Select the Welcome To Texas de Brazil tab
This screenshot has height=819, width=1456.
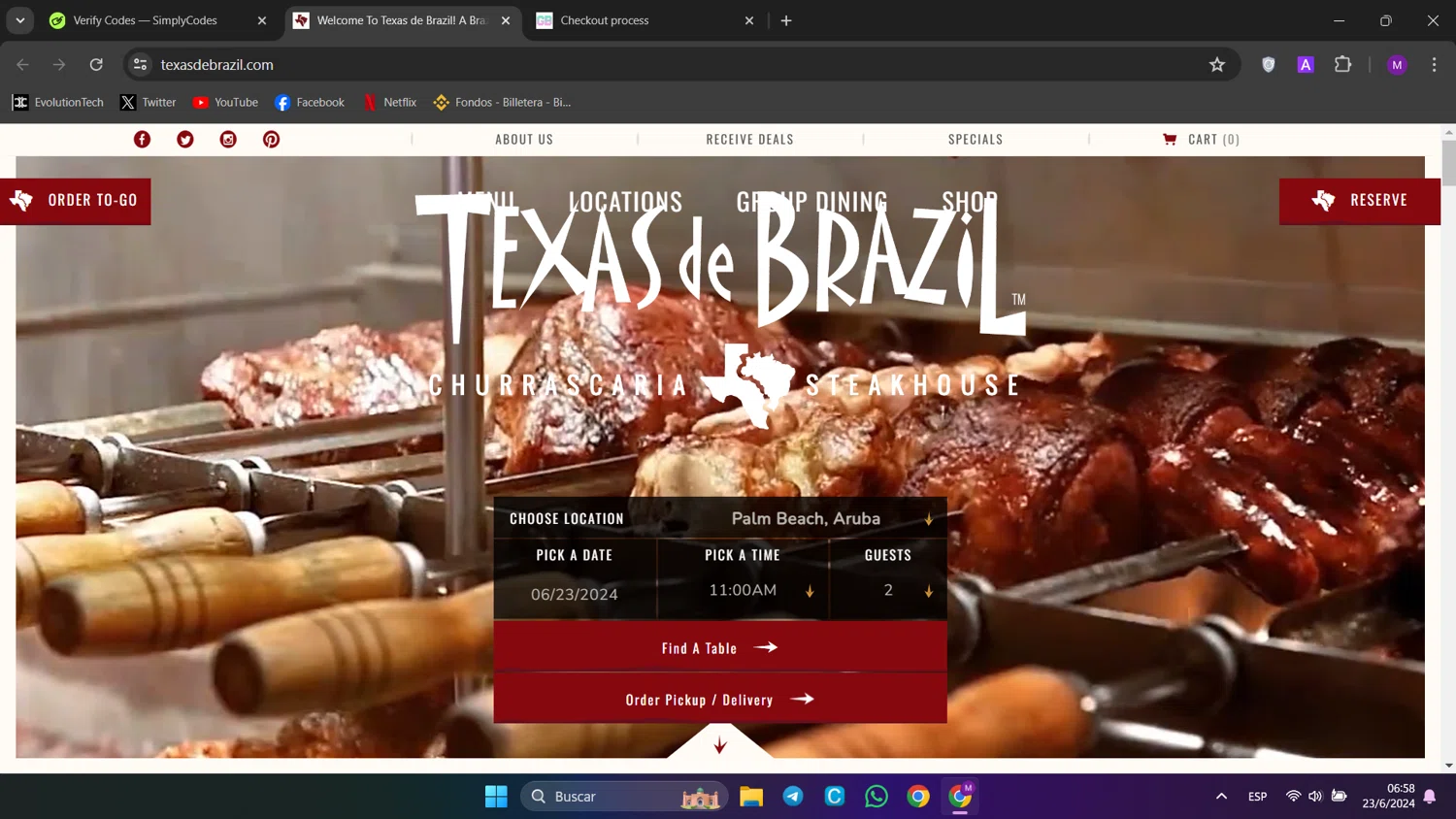401,20
